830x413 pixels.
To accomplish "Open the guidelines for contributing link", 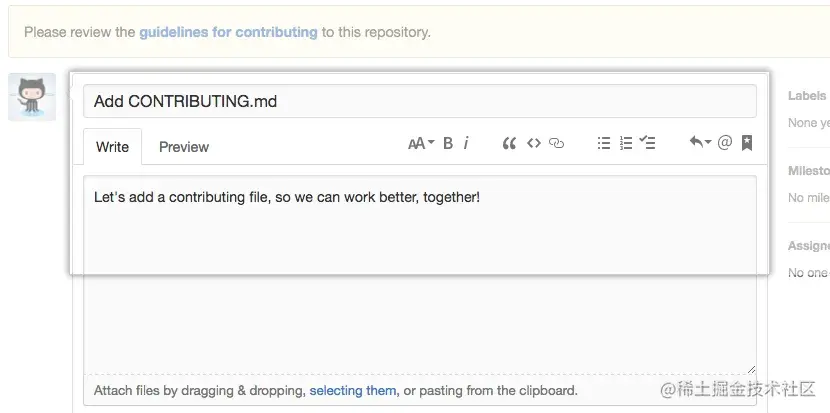I will click(228, 32).
